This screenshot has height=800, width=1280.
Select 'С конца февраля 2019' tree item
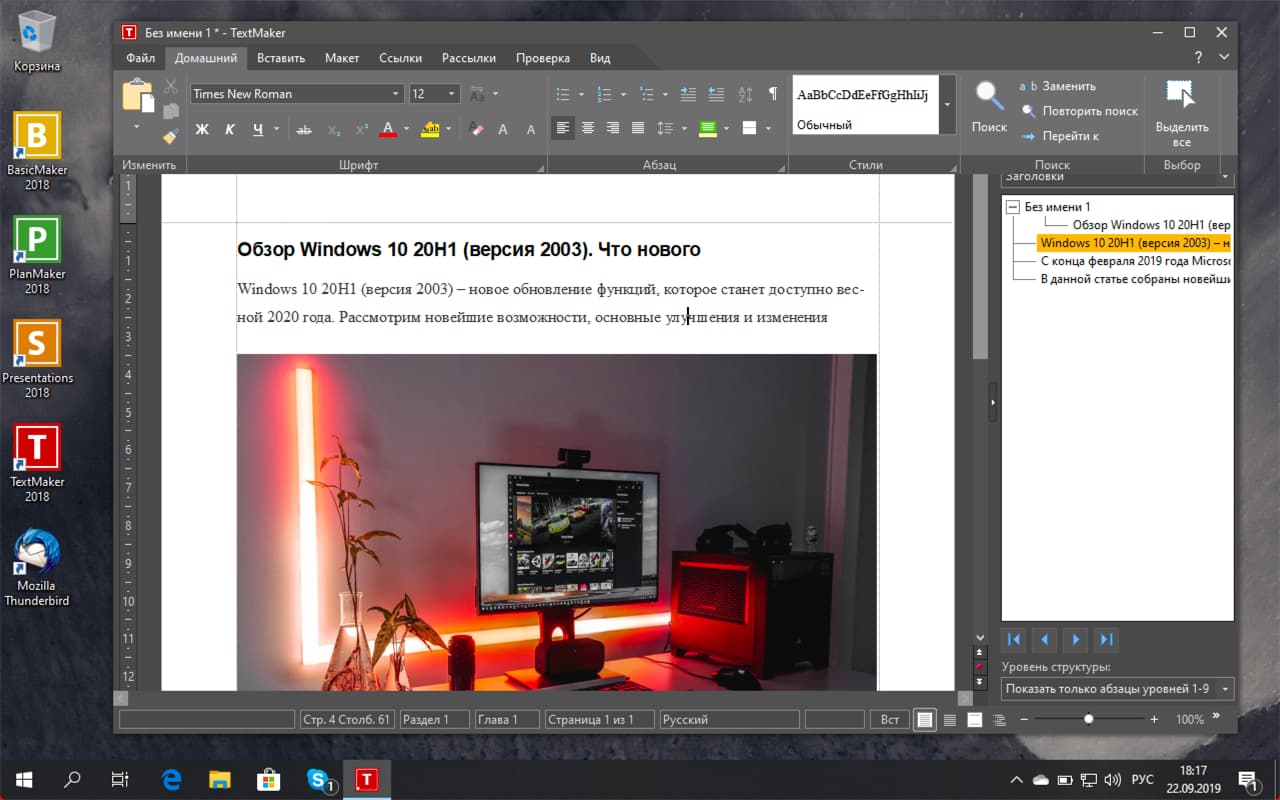coord(1135,261)
